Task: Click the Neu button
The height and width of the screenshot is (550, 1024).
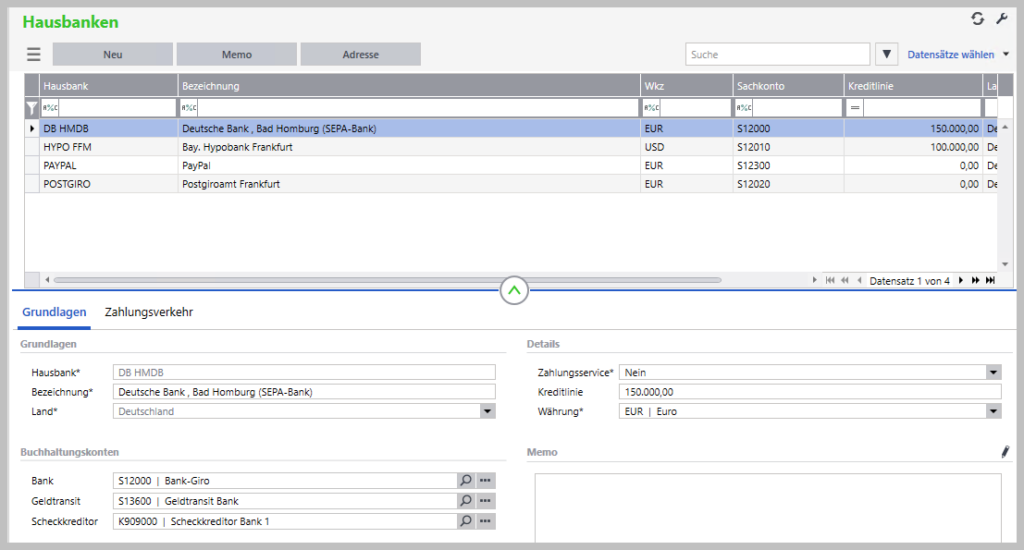Action: tap(113, 55)
